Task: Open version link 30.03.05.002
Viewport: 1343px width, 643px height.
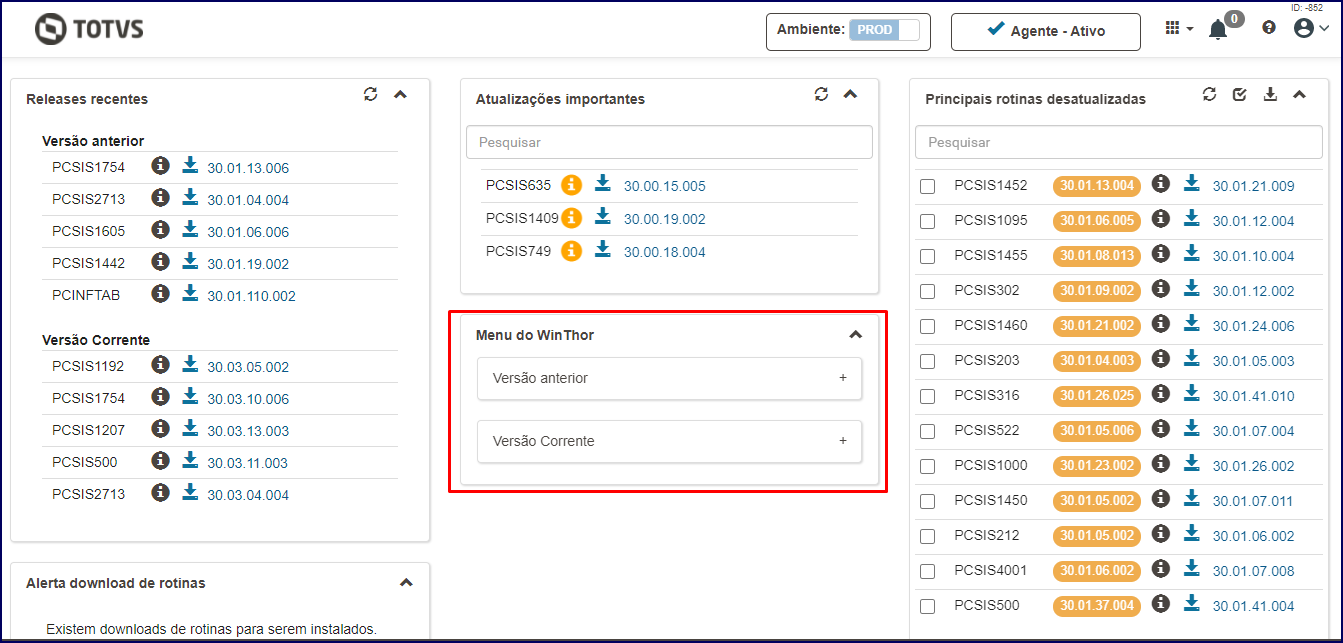Action: [x=248, y=367]
